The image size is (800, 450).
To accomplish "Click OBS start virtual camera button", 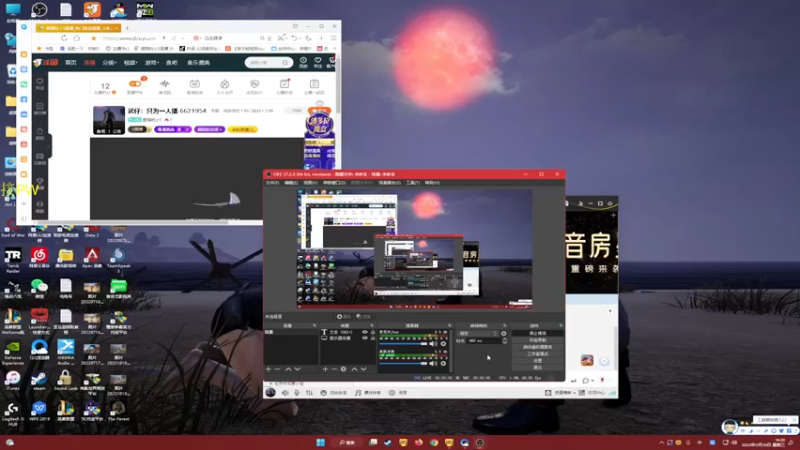I will coord(537,347).
